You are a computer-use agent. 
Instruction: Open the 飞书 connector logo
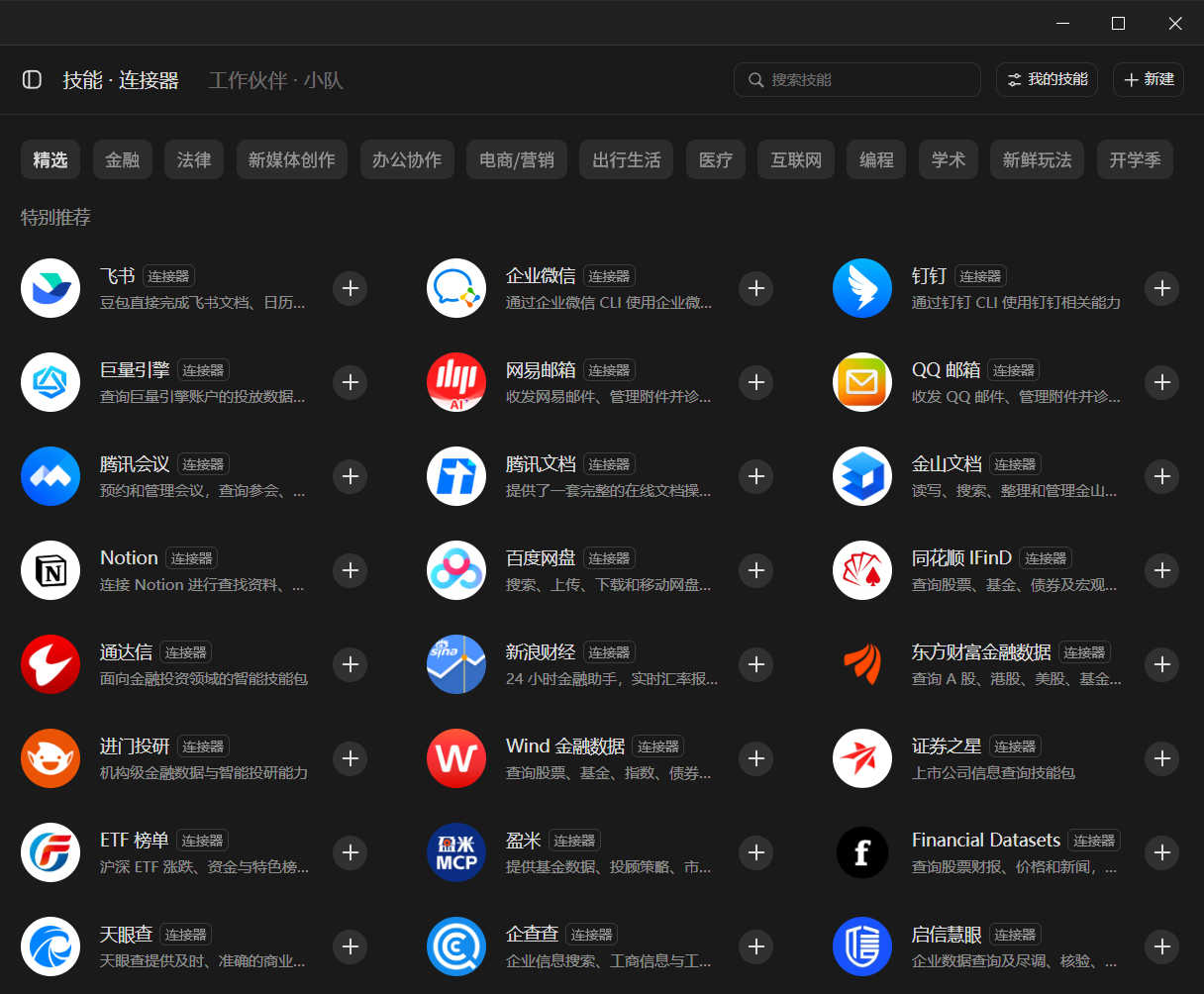click(50, 288)
